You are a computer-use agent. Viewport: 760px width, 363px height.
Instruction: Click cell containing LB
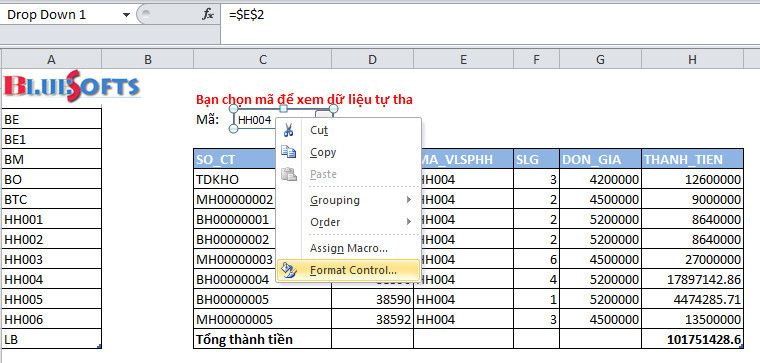[51, 339]
